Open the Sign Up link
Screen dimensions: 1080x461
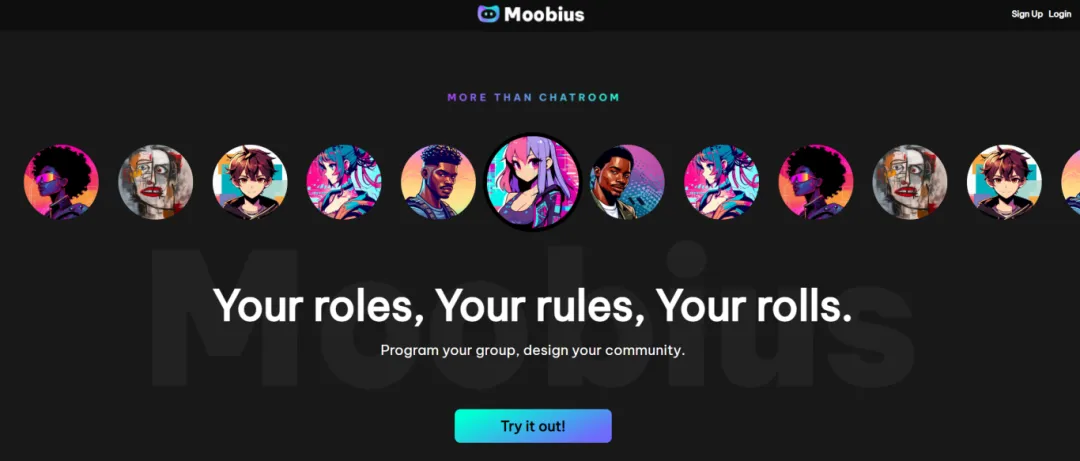1027,14
